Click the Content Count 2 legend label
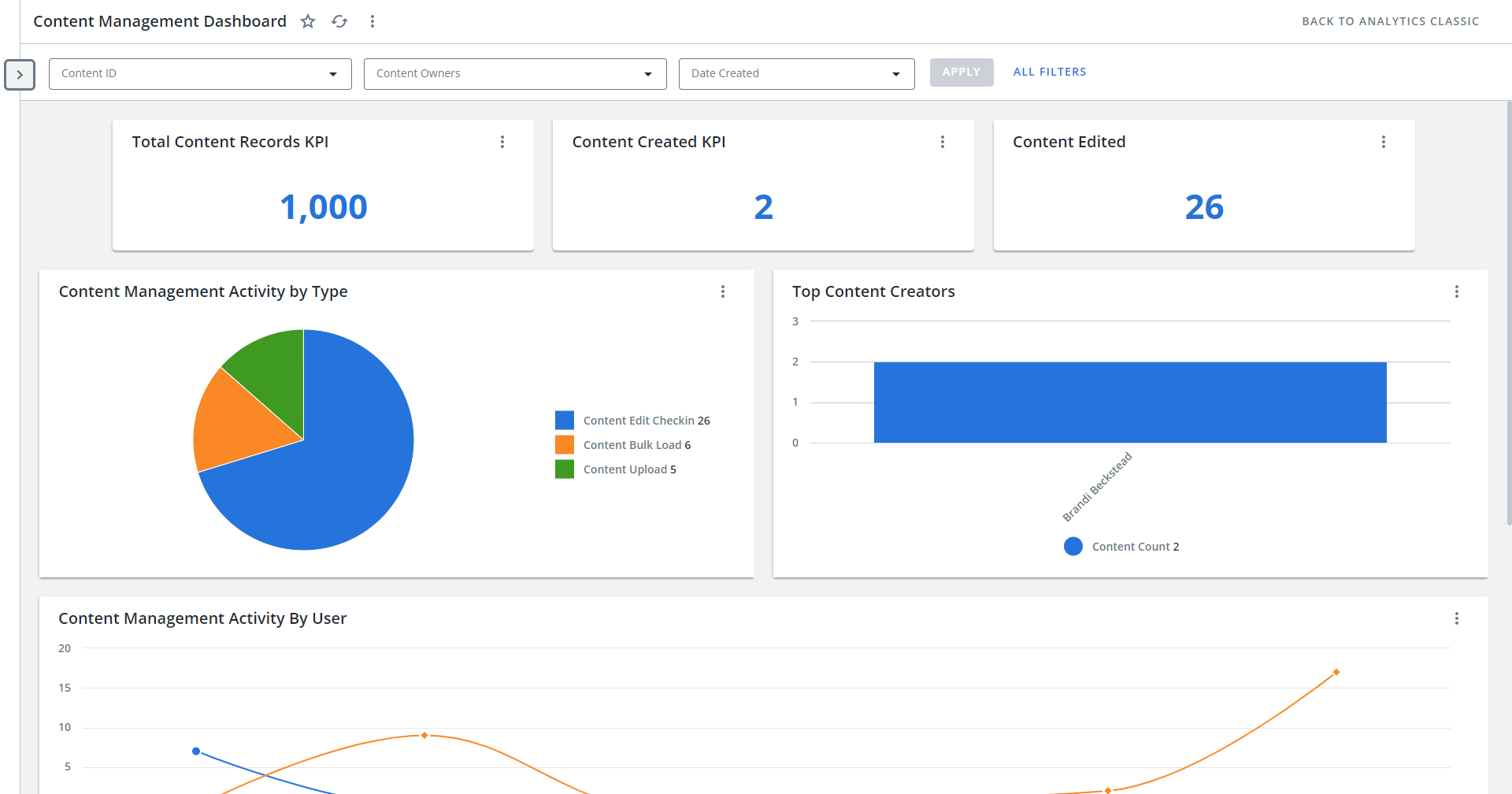This screenshot has height=794, width=1512. click(x=1136, y=547)
